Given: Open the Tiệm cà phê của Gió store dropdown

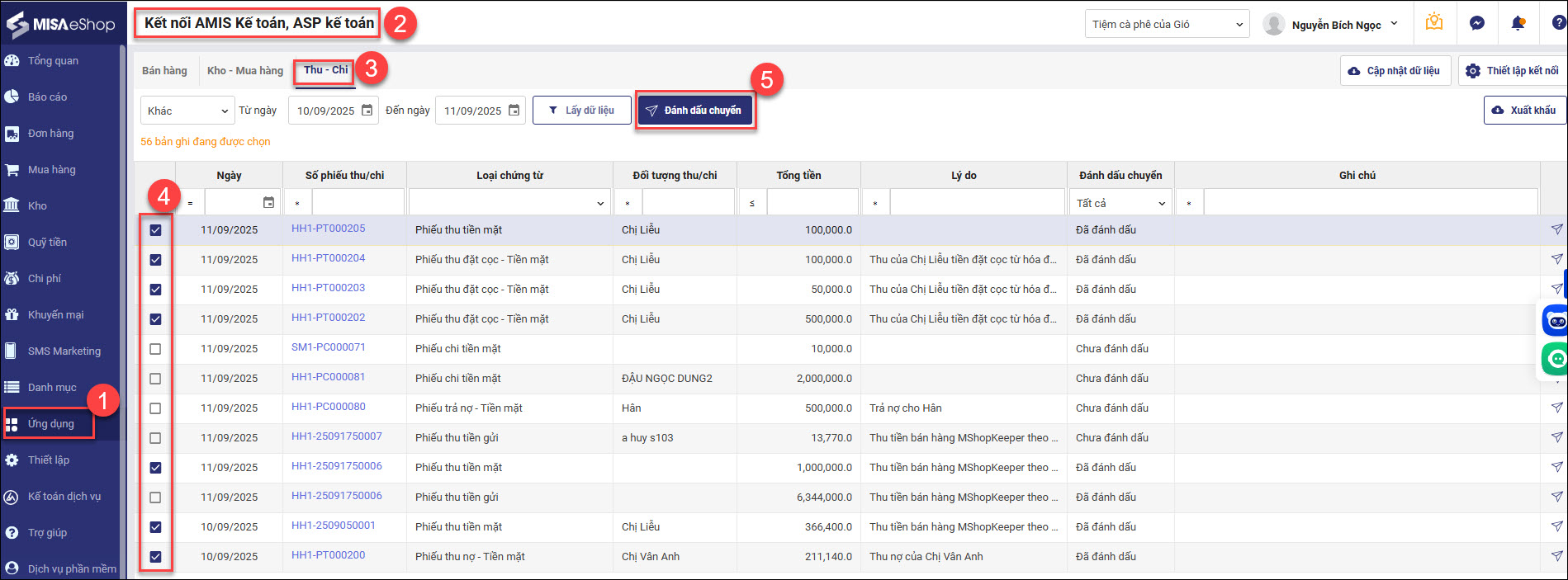Looking at the screenshot, I should coord(1166,25).
